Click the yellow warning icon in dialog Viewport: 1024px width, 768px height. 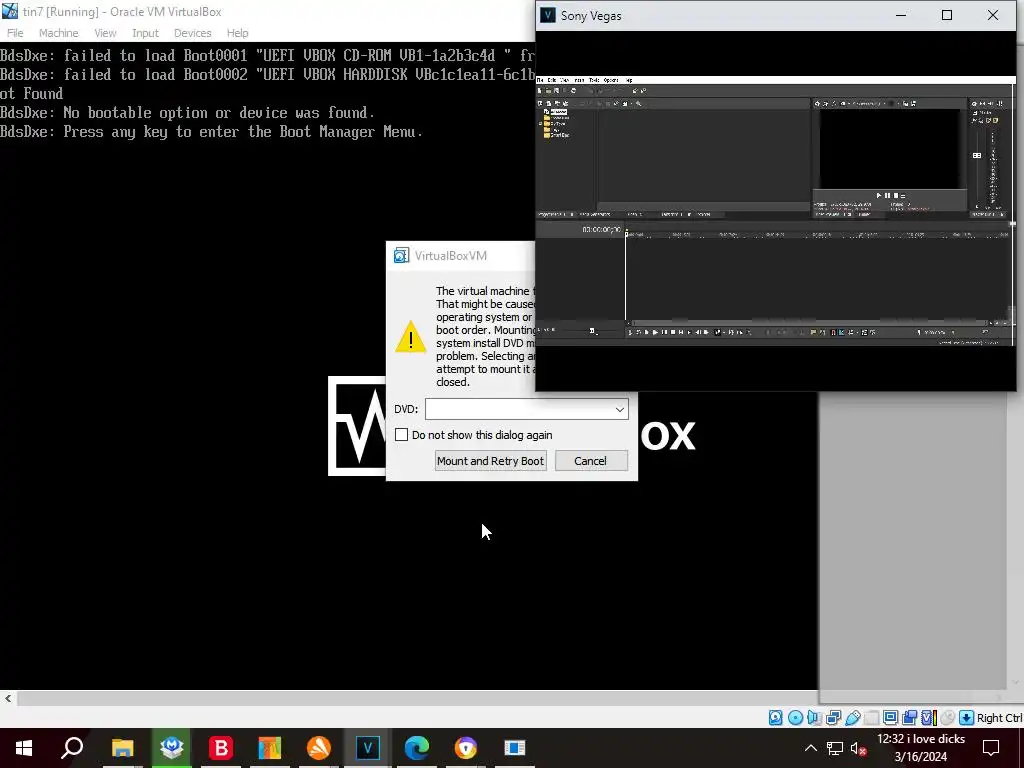click(411, 337)
